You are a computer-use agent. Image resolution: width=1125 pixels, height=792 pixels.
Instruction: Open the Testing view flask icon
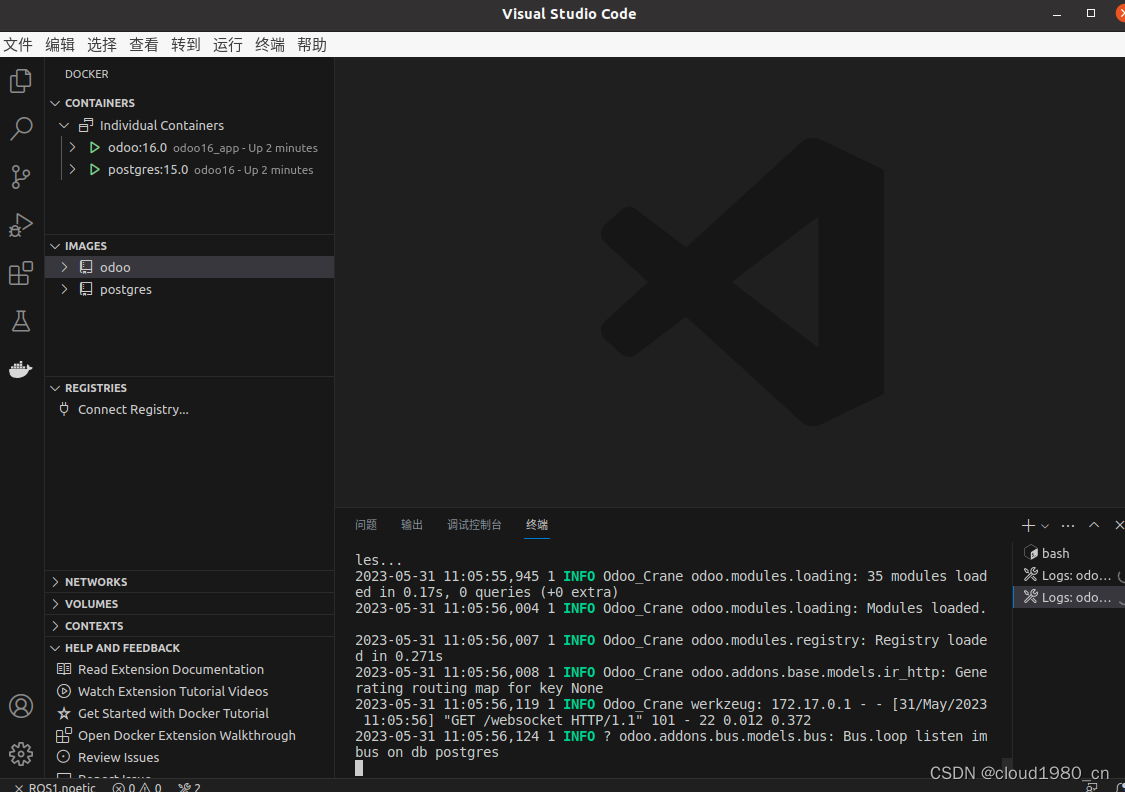21,321
